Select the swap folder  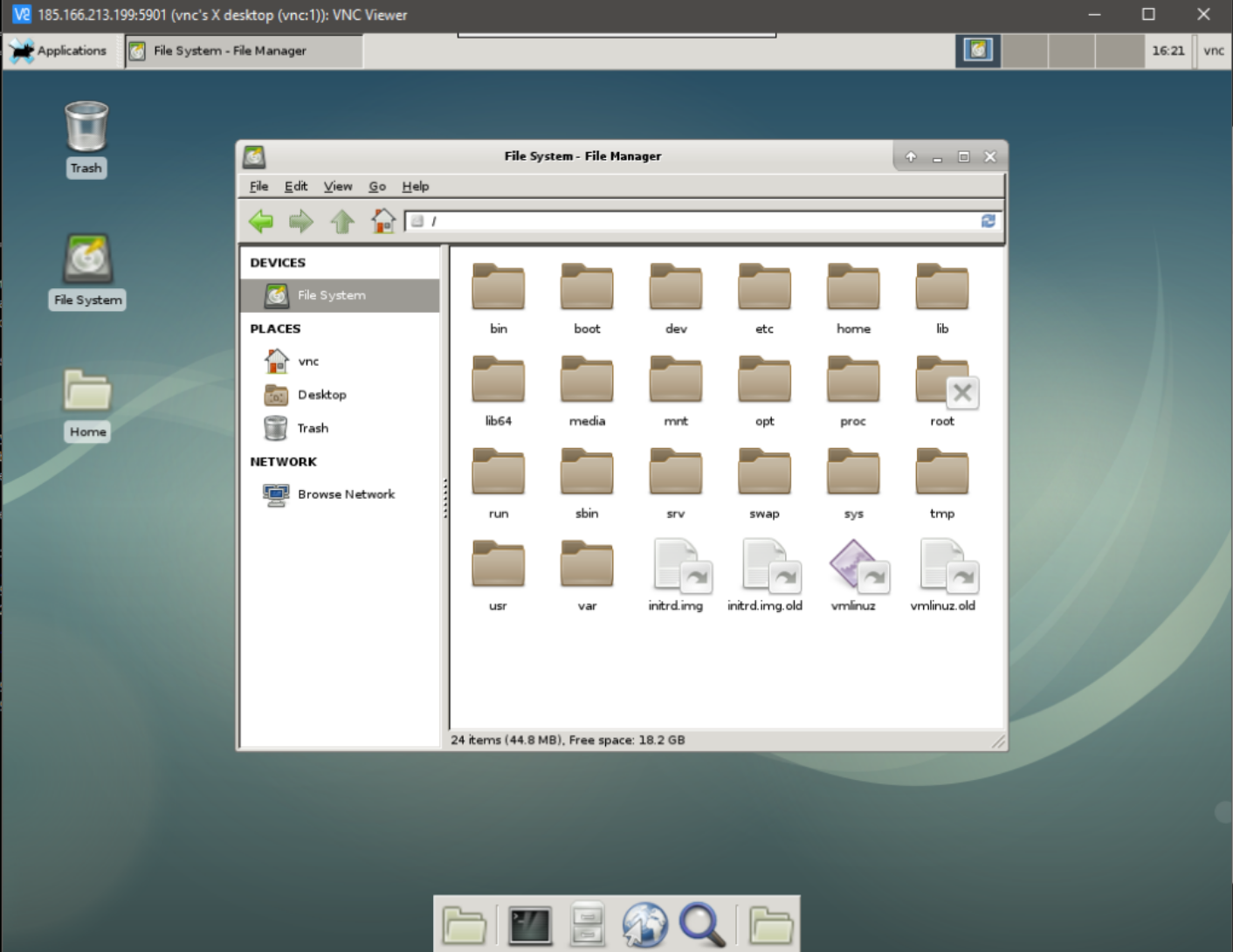764,483
